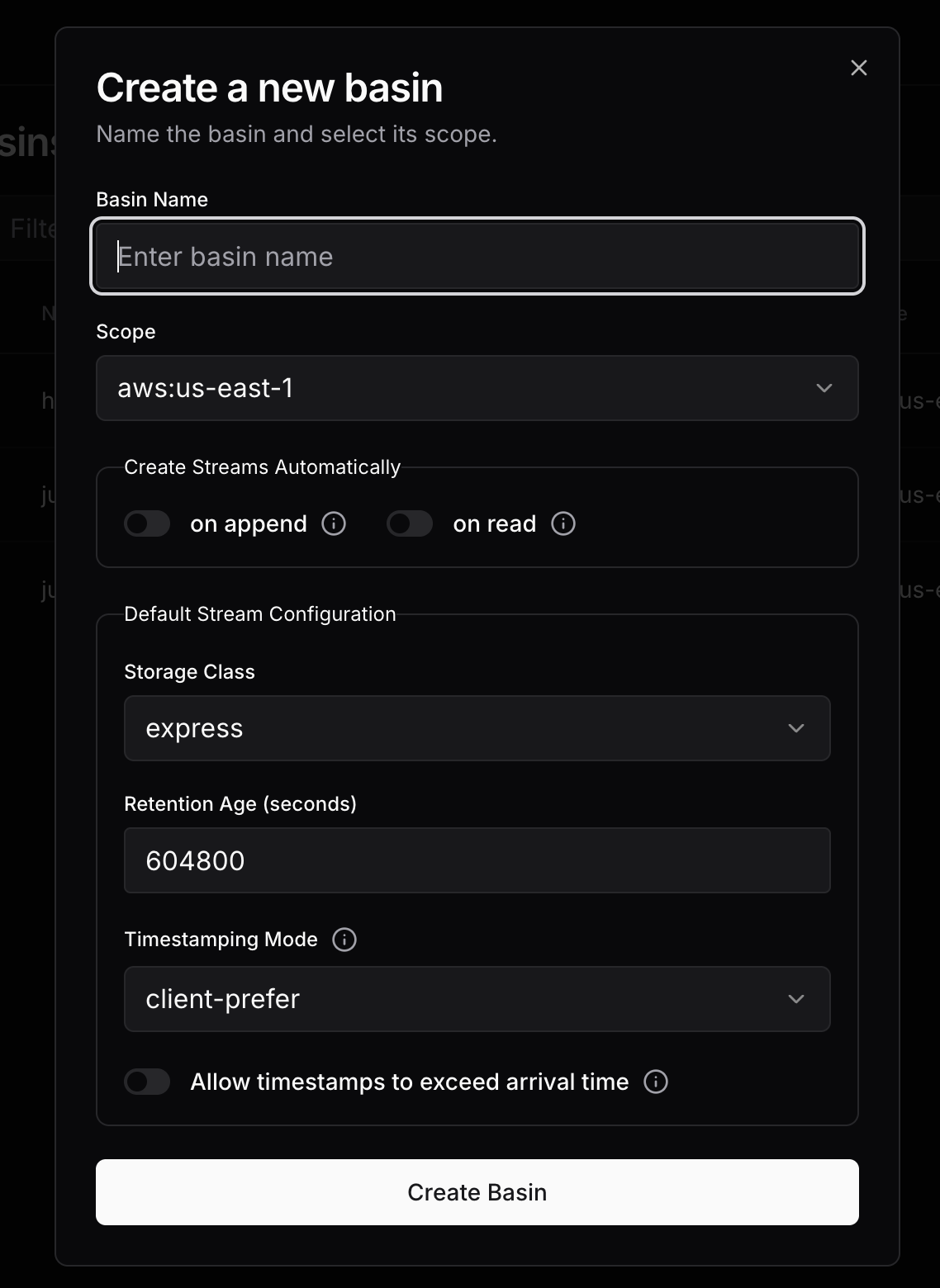Click the chevron on the Storage Class selector
This screenshot has height=1288, width=940.
pos(795,728)
